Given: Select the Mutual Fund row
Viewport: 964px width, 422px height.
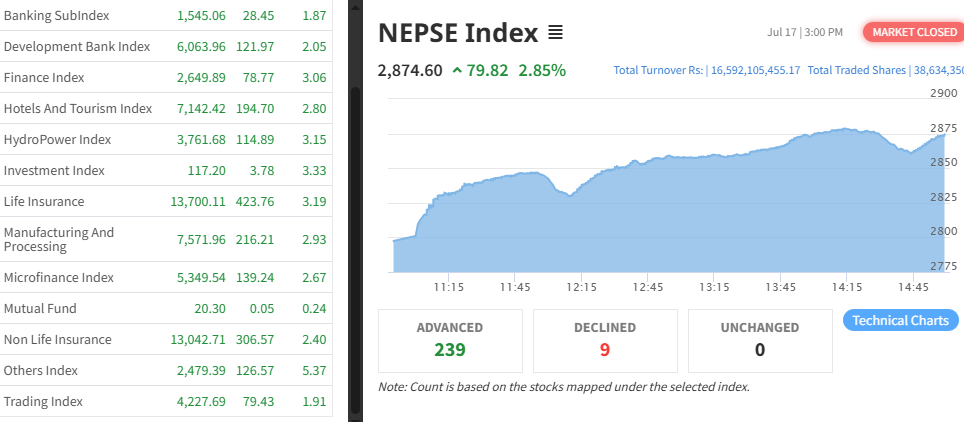Looking at the screenshot, I should (x=40, y=308).
